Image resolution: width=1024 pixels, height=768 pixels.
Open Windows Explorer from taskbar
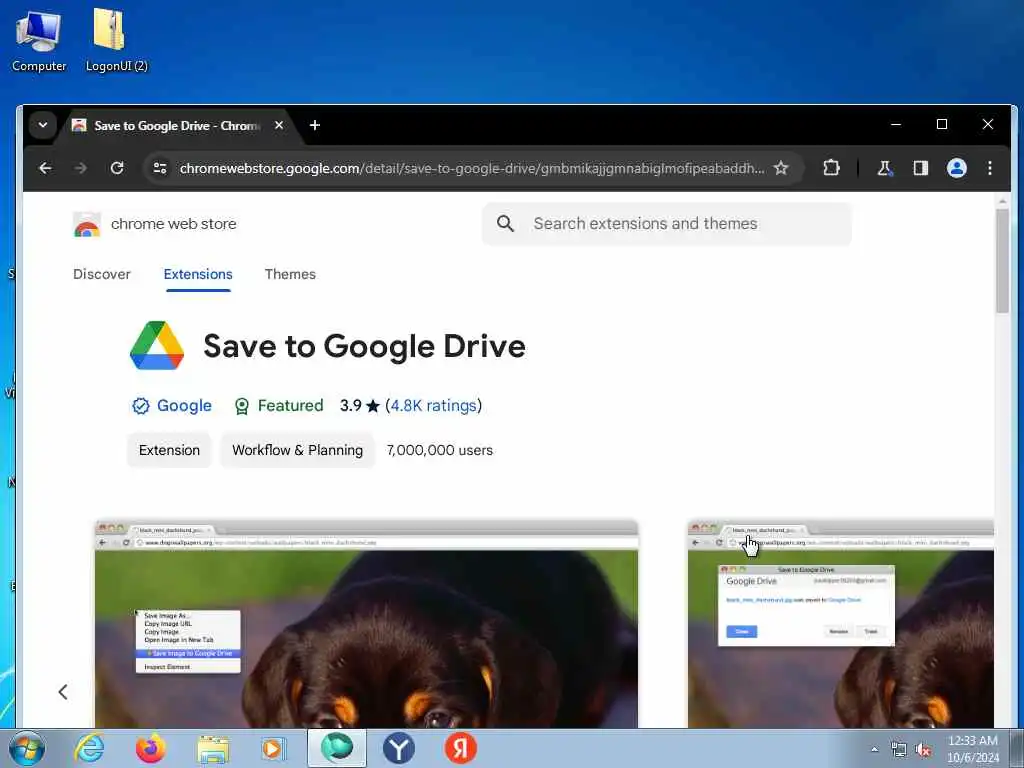(x=214, y=749)
